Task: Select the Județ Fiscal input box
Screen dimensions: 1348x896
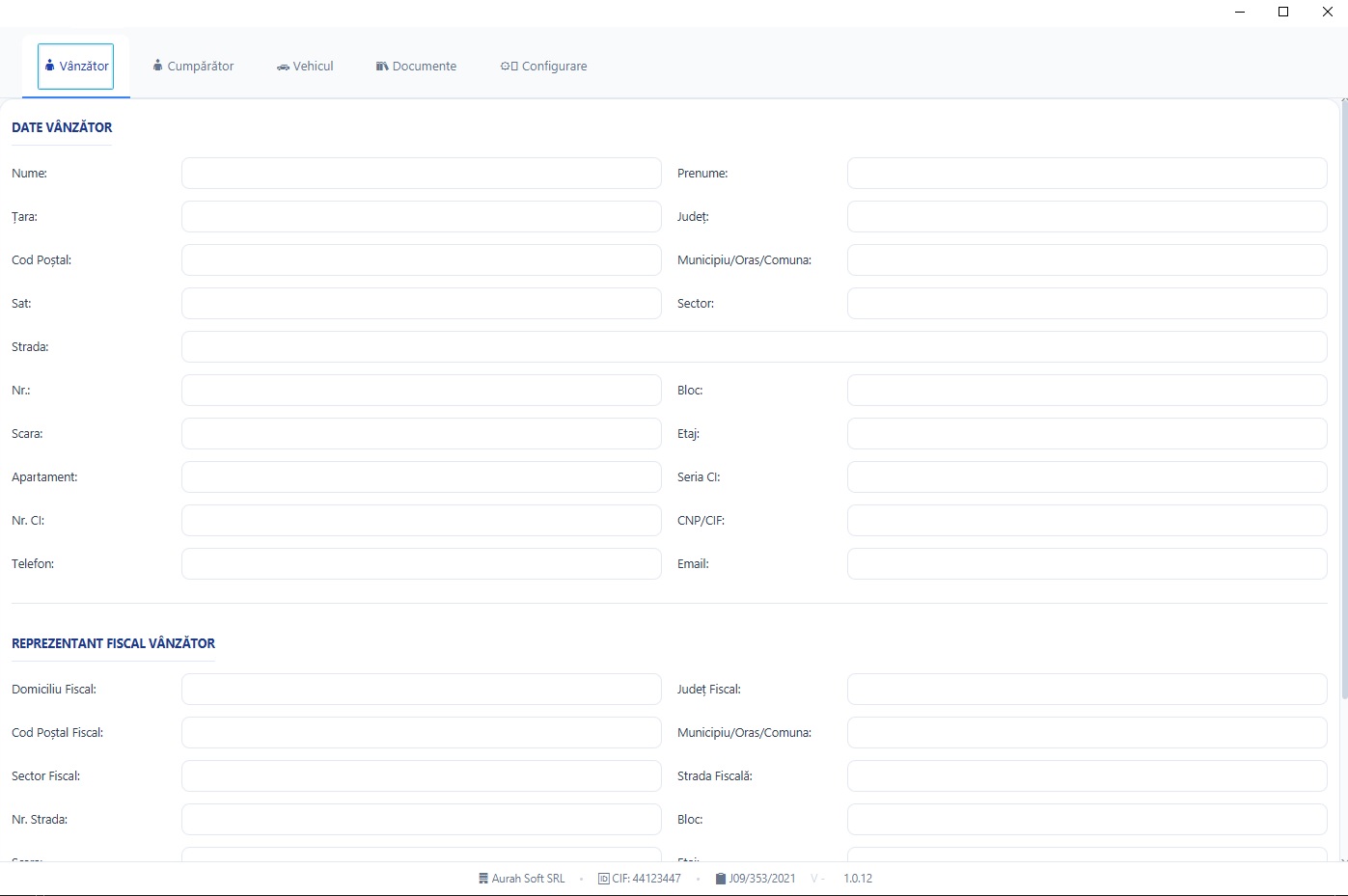Action: click(x=1087, y=690)
